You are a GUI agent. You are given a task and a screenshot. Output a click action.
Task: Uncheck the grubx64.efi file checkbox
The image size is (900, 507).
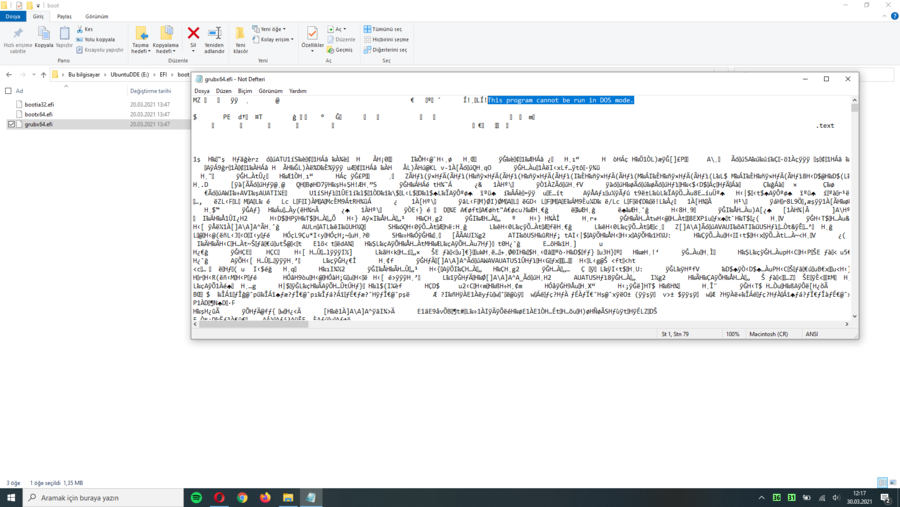tap(11, 124)
